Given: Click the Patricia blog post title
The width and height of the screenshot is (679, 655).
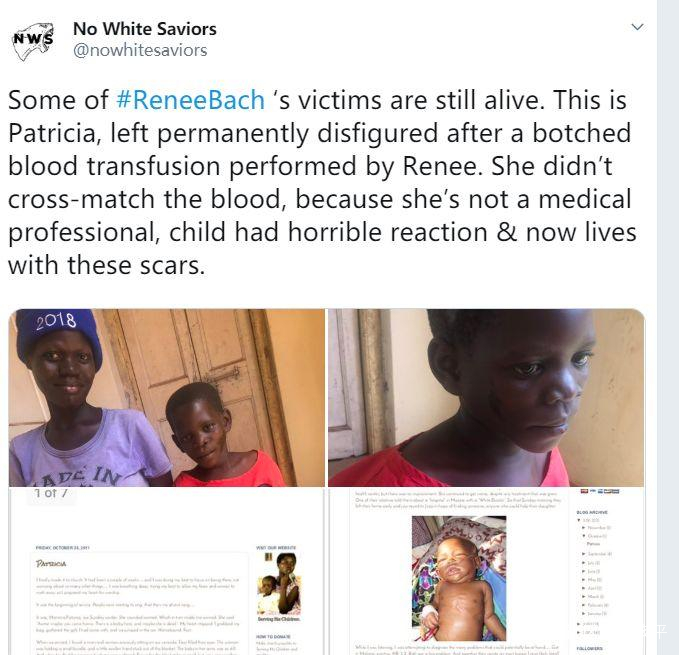Looking at the screenshot, I should pyautogui.click(x=51, y=564).
